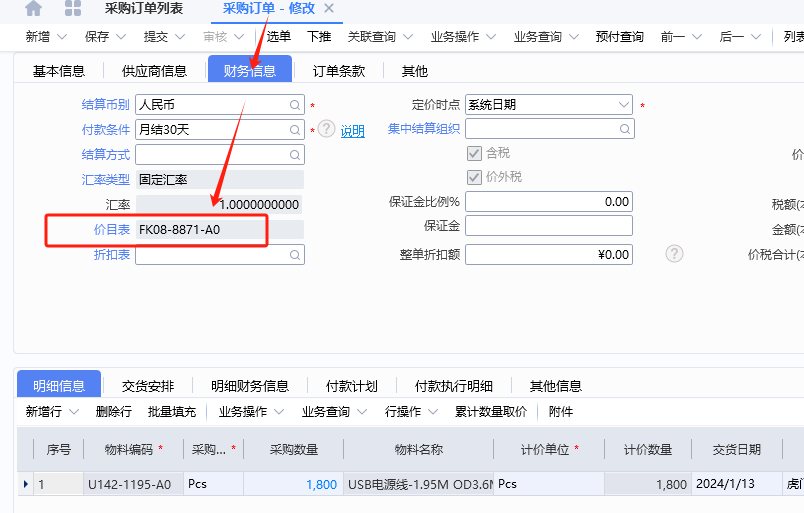Expand the 前一 dropdown arrow
804x513 pixels.
697,37
